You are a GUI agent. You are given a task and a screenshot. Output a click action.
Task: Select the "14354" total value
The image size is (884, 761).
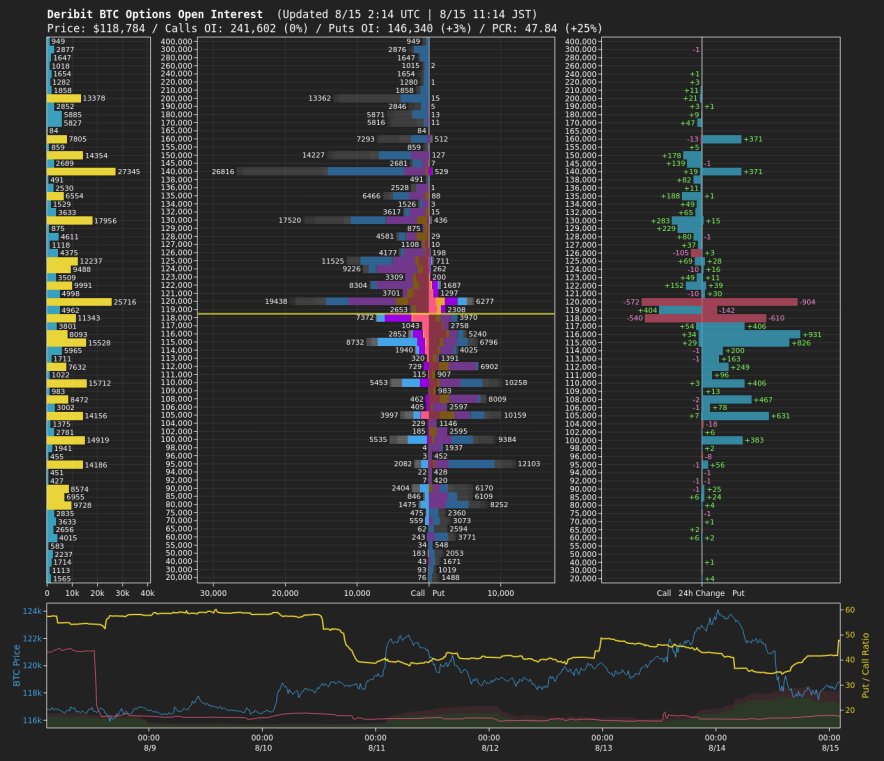(x=96, y=156)
